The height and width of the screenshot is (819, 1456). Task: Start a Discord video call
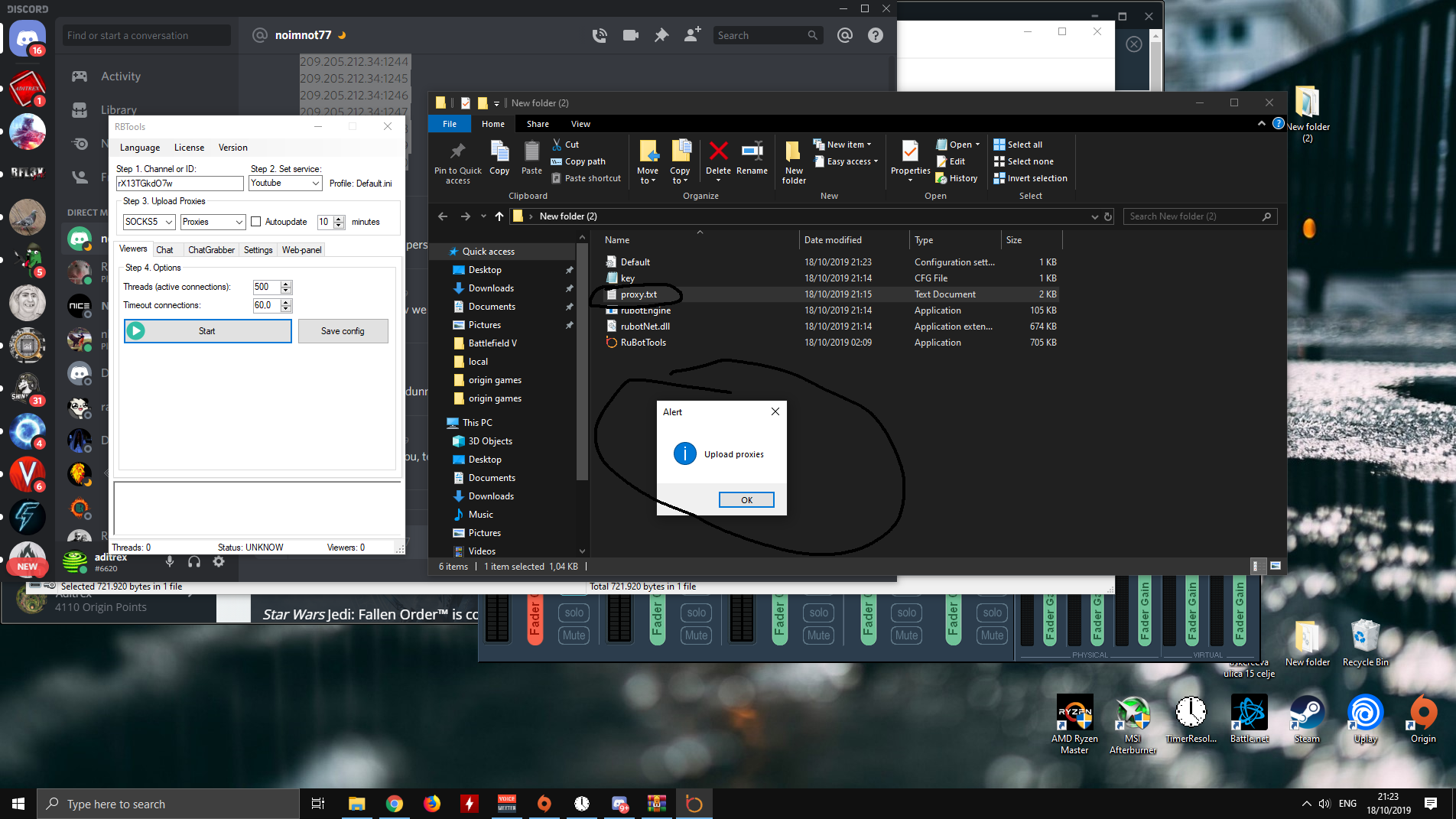point(631,35)
